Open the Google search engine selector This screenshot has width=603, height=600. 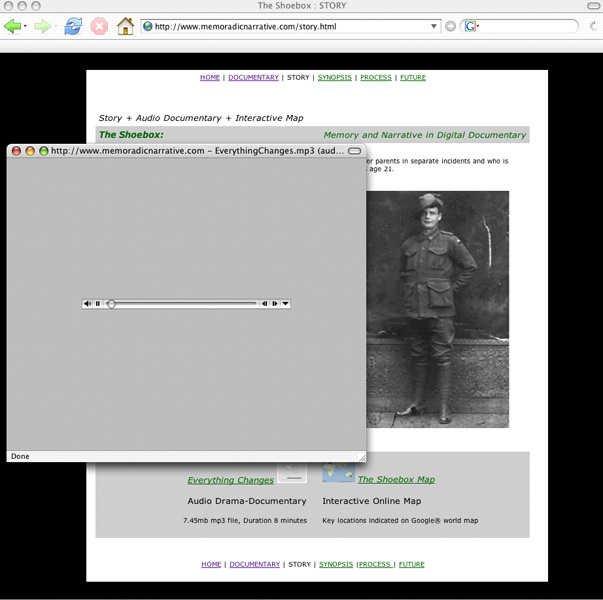(x=471, y=26)
